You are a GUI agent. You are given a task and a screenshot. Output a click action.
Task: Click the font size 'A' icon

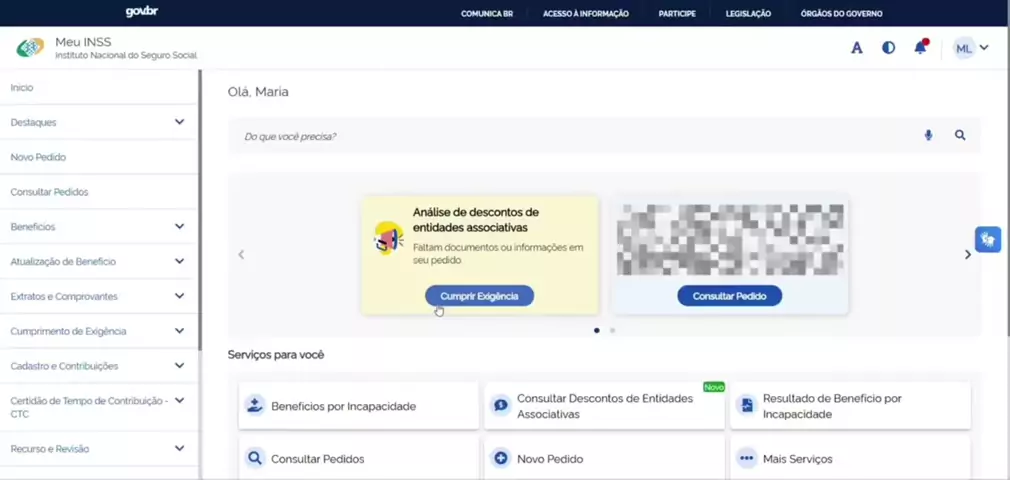pos(857,48)
